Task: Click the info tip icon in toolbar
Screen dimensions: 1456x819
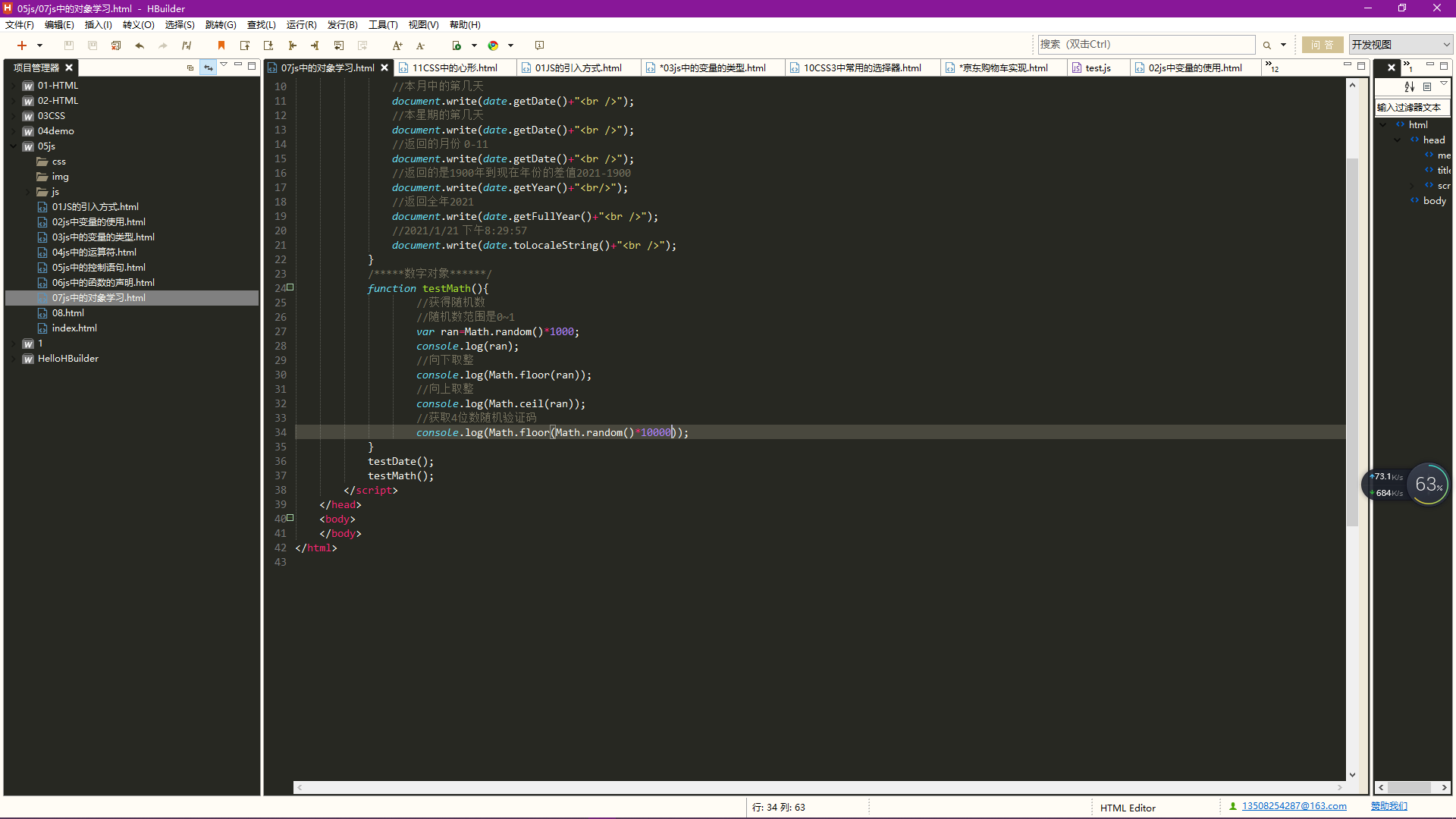Action: [x=540, y=45]
